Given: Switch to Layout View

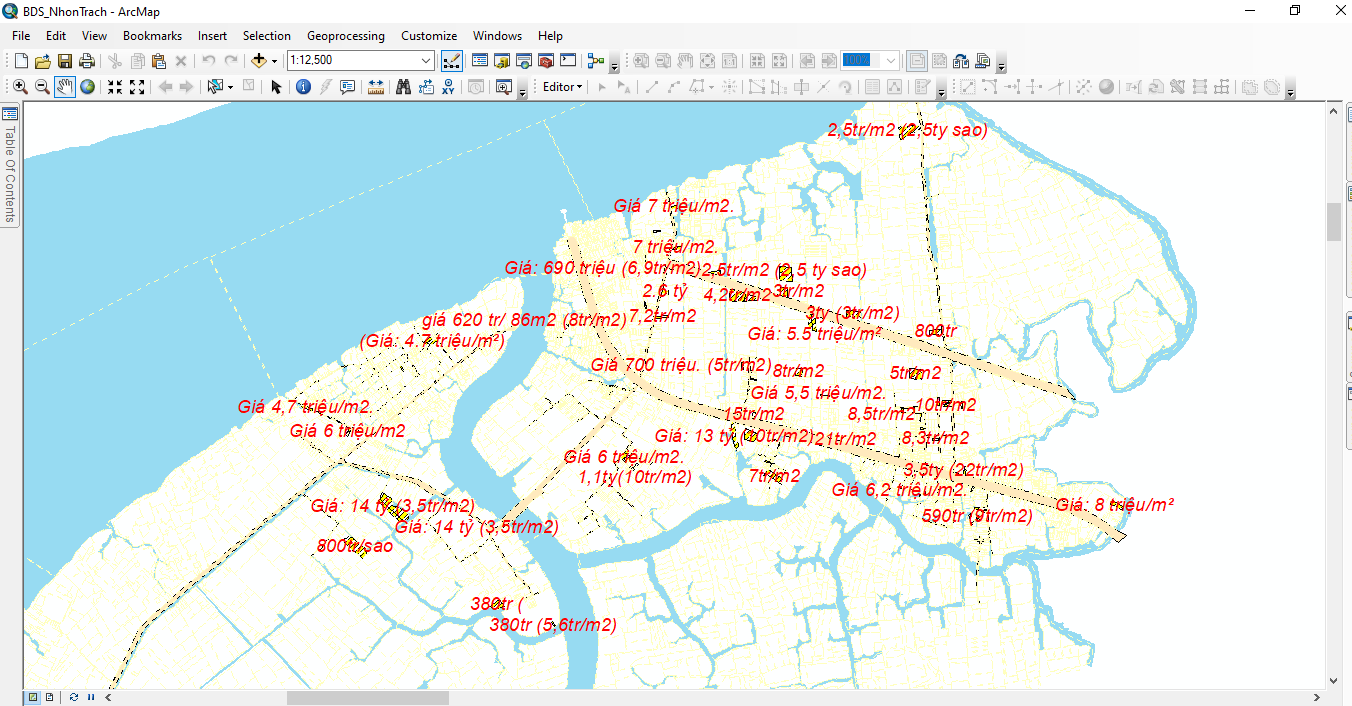Looking at the screenshot, I should pos(48,697).
